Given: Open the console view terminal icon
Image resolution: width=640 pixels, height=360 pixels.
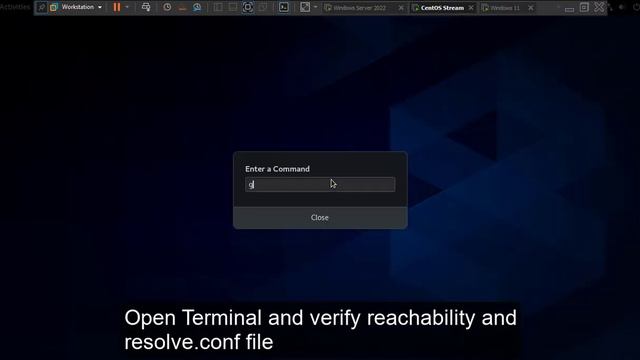Looking at the screenshot, I should tap(284, 7).
